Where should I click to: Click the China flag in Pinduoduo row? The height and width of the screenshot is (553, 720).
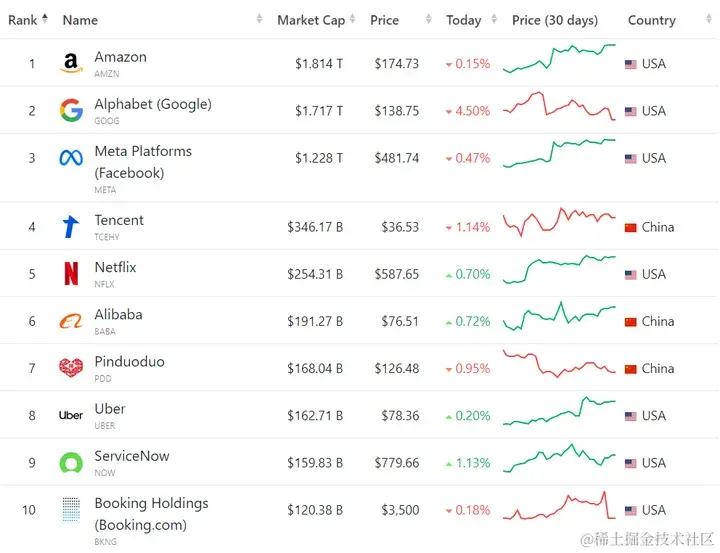pos(630,369)
